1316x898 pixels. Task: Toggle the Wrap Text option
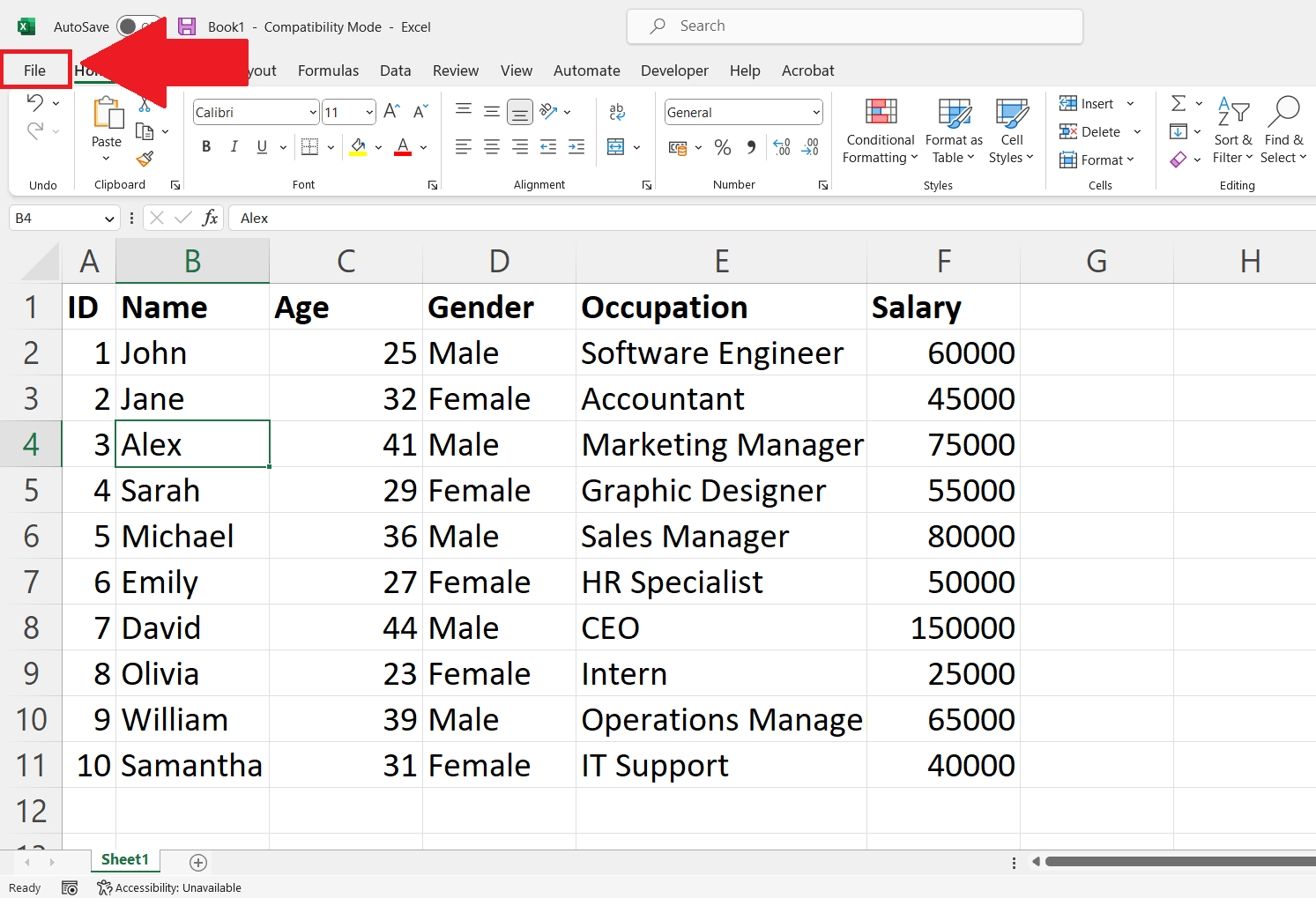click(x=617, y=112)
